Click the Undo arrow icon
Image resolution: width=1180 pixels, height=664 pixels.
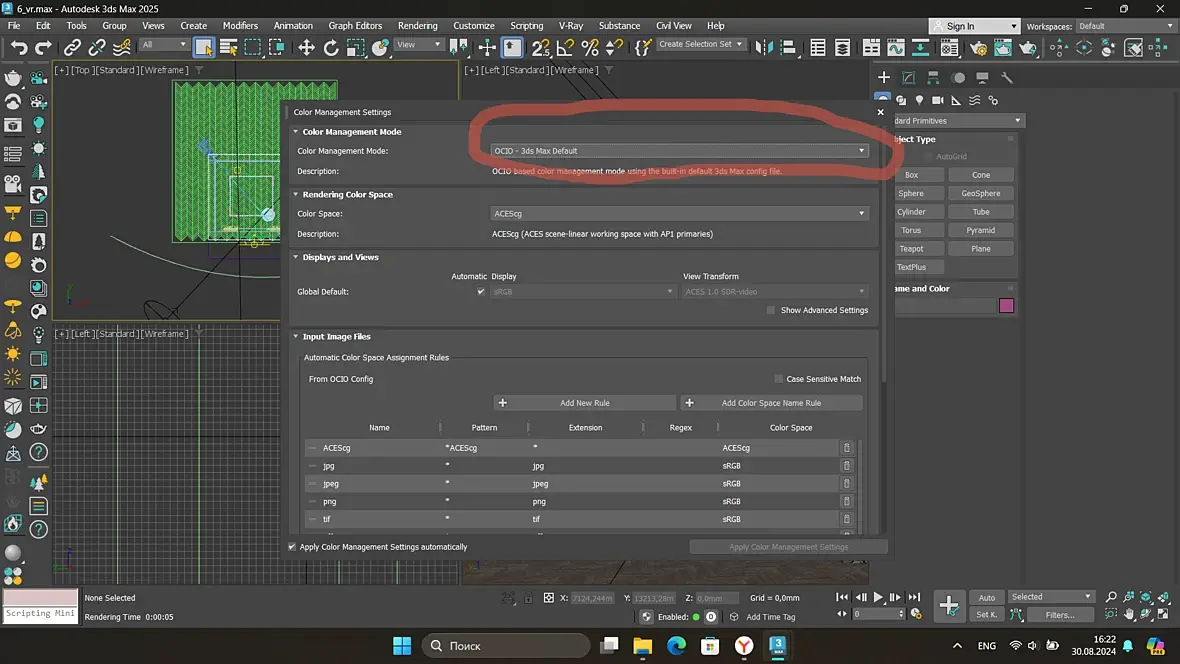click(x=18, y=47)
